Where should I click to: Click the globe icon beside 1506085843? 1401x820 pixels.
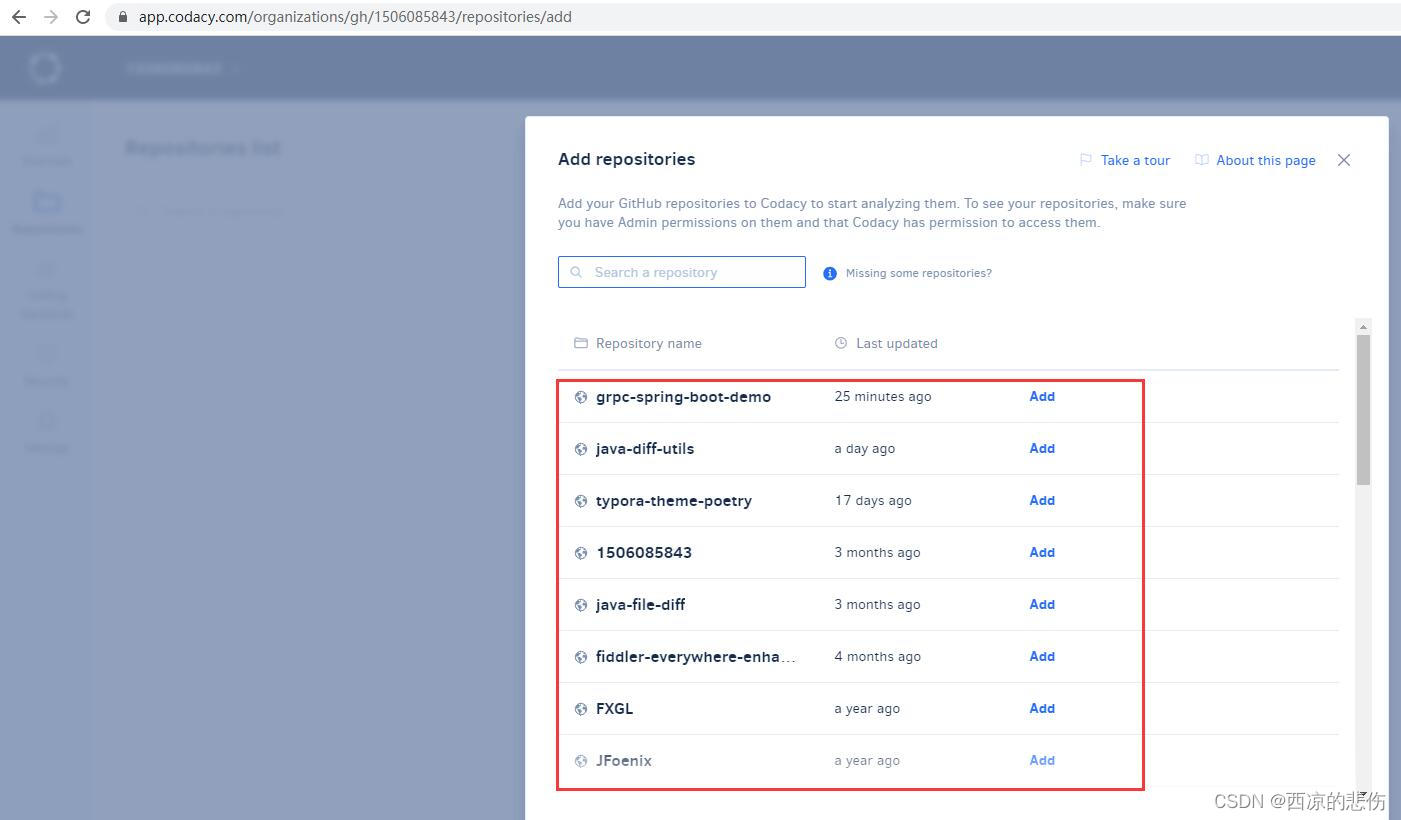click(x=581, y=553)
